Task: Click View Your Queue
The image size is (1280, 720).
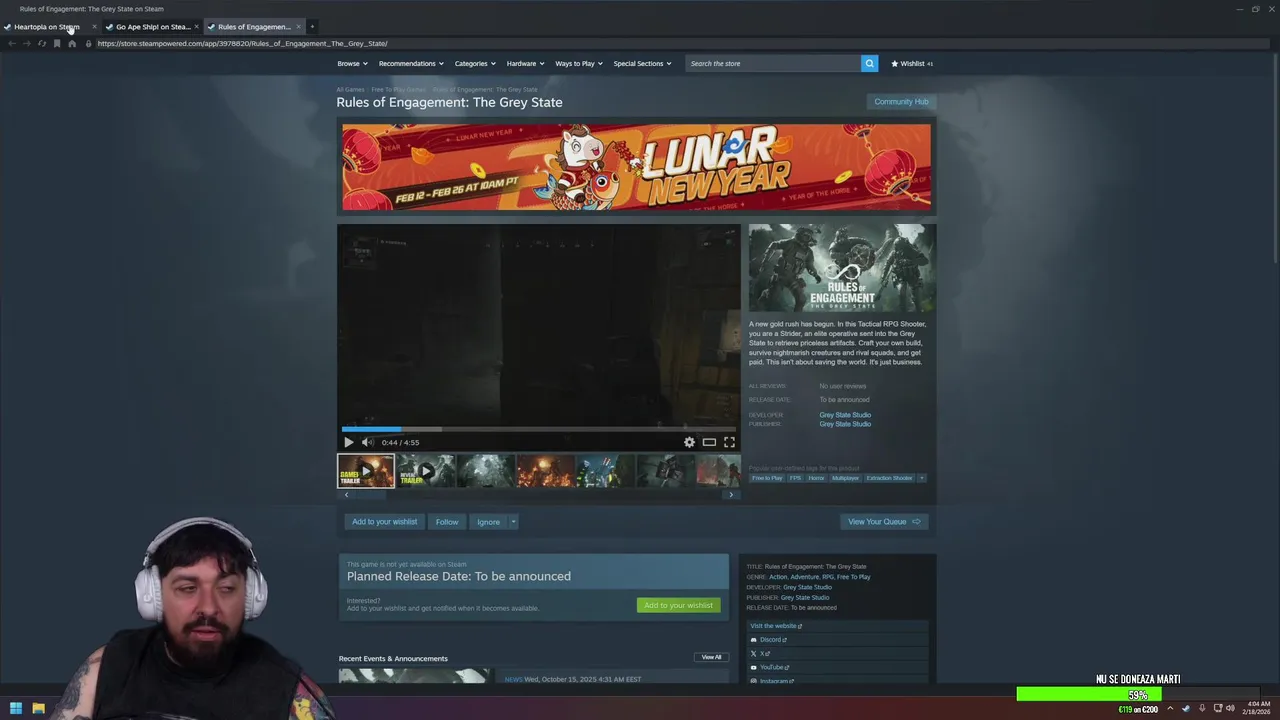Action: (884, 522)
